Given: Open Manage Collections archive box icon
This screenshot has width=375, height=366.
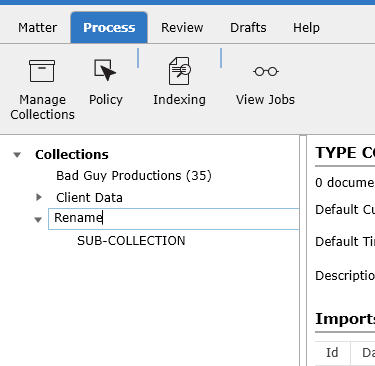Looking at the screenshot, I should (42, 71).
